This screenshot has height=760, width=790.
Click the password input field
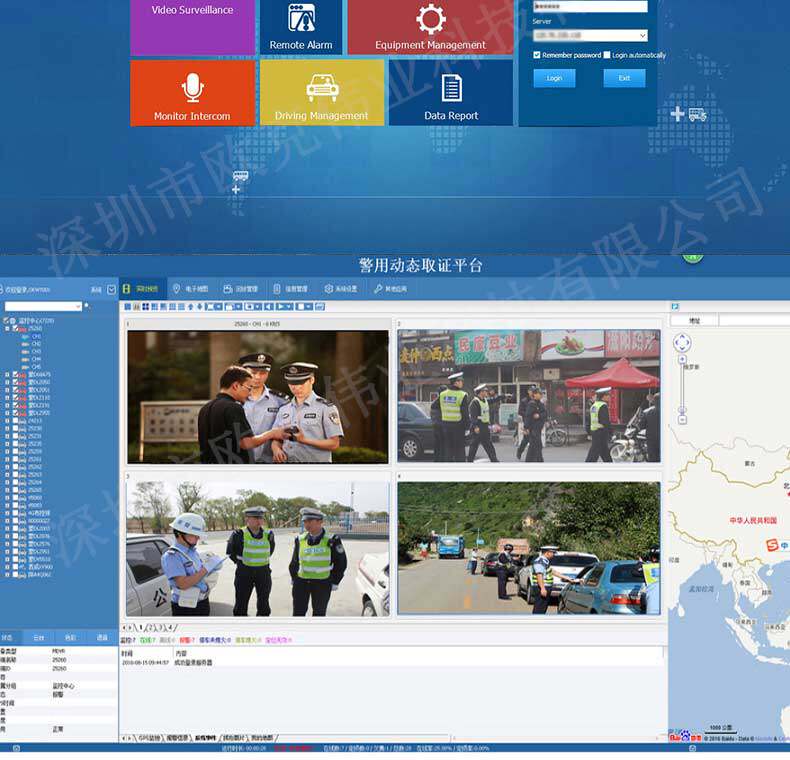click(590, 6)
